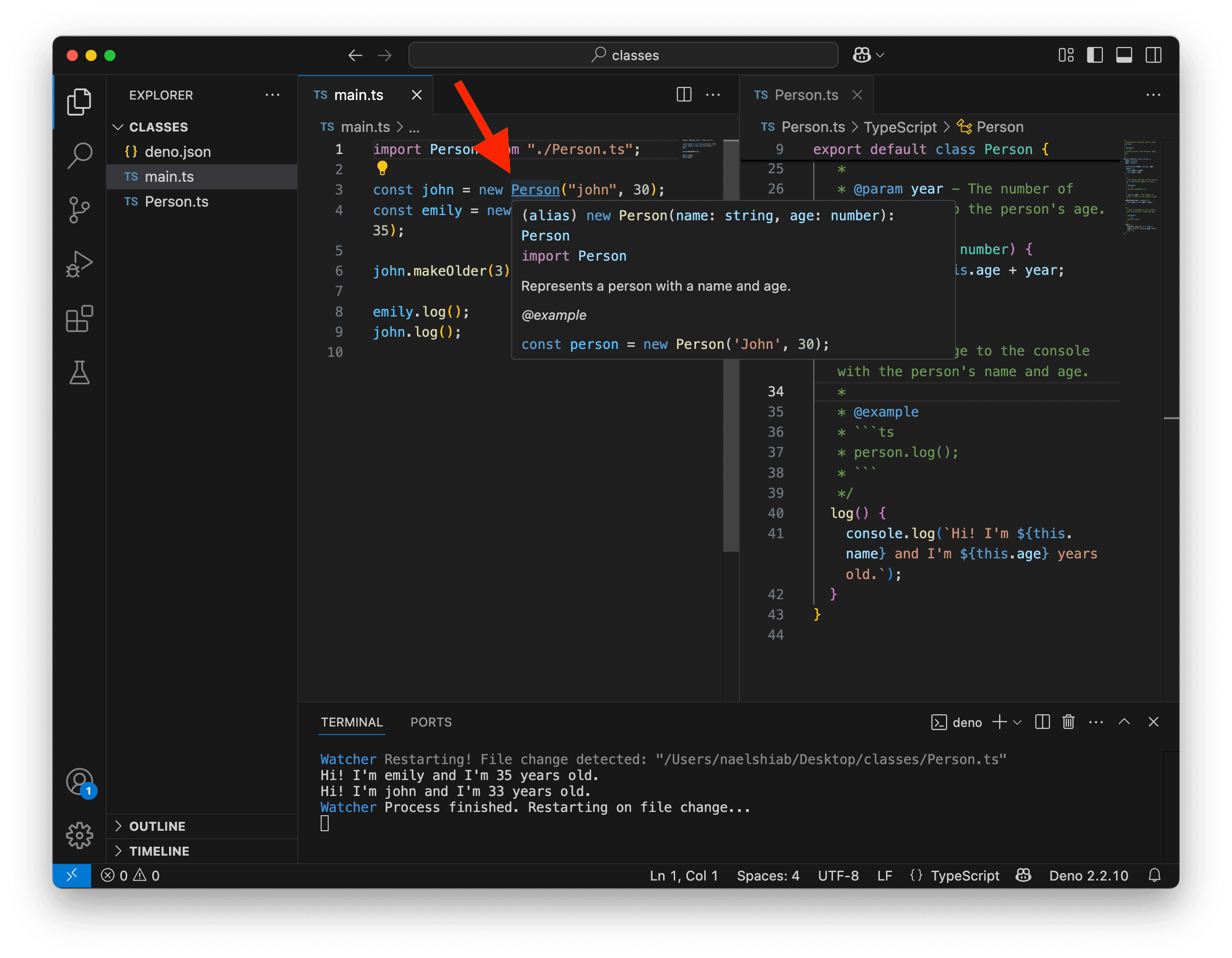Toggle the secondary side bar visibility
1232x958 pixels.
click(x=1153, y=55)
